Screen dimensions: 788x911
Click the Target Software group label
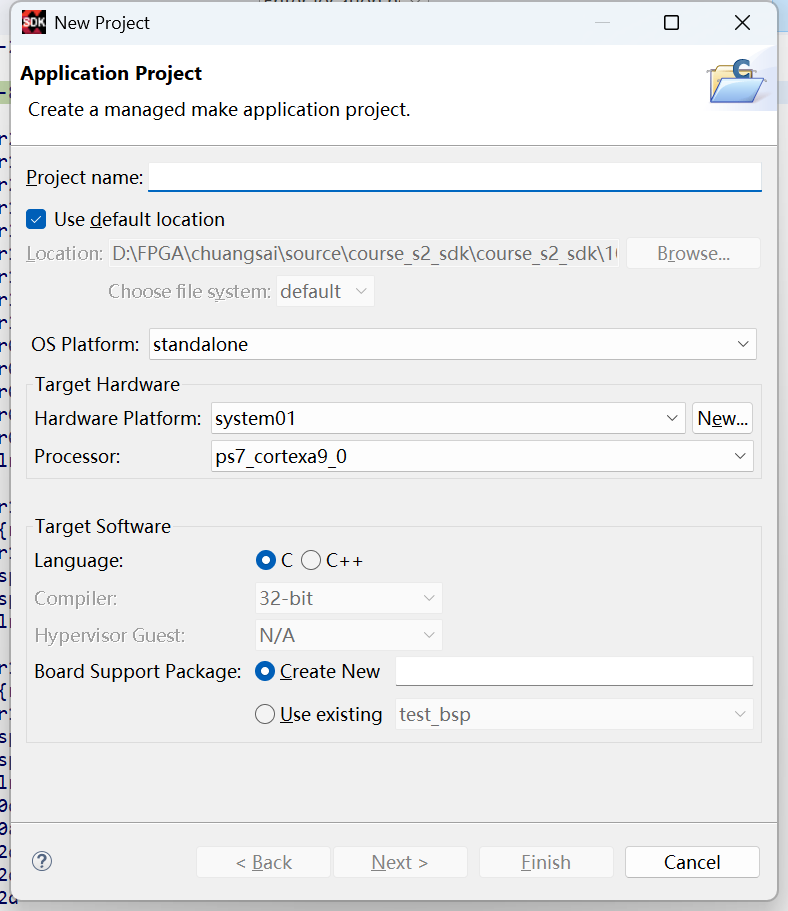[103, 526]
